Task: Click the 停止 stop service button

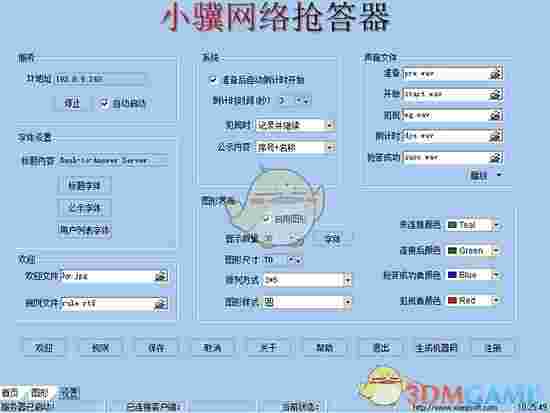Action: (x=72, y=104)
